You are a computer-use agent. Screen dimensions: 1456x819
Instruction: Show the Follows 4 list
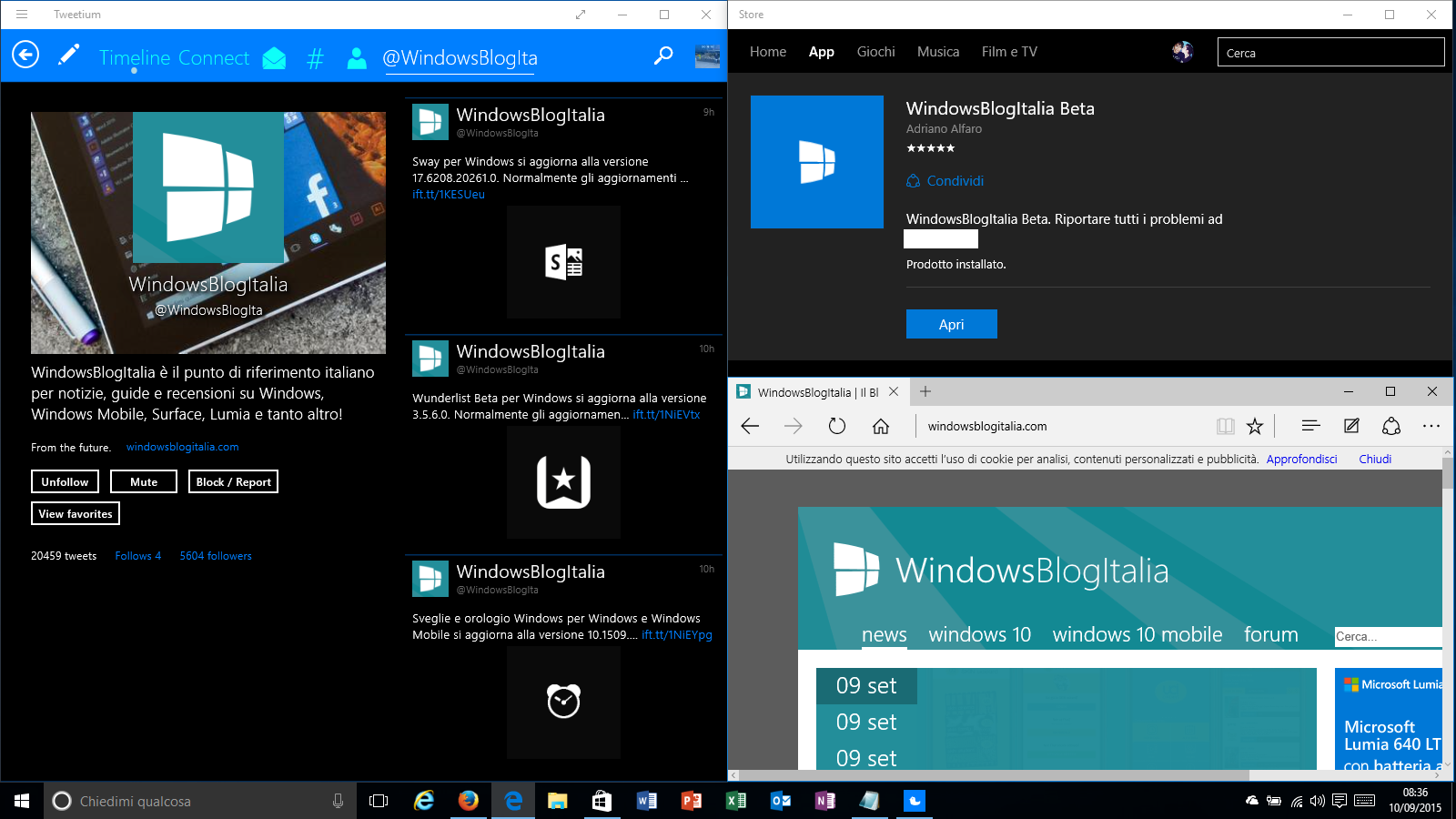137,556
